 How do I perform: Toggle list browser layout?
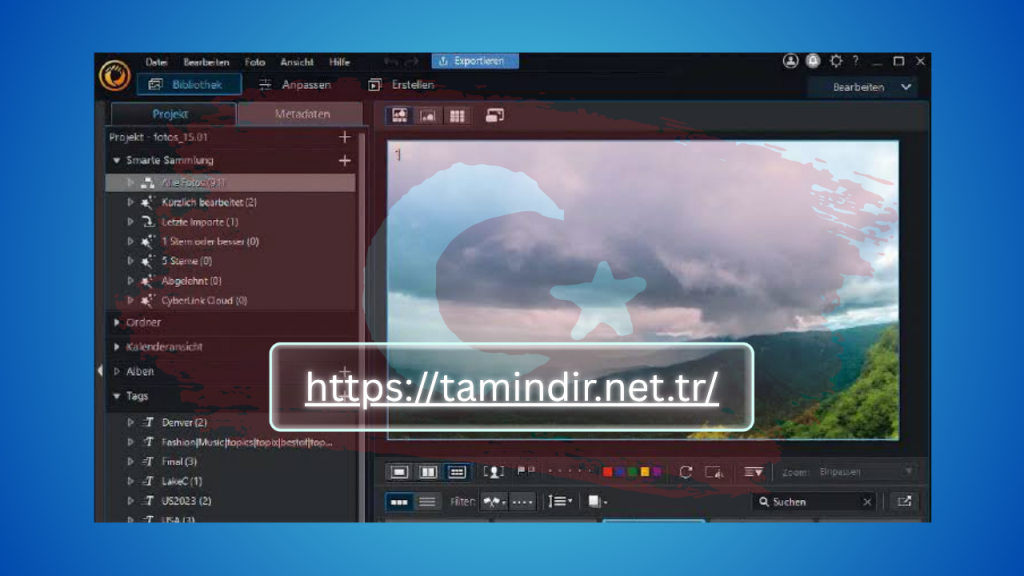point(427,502)
